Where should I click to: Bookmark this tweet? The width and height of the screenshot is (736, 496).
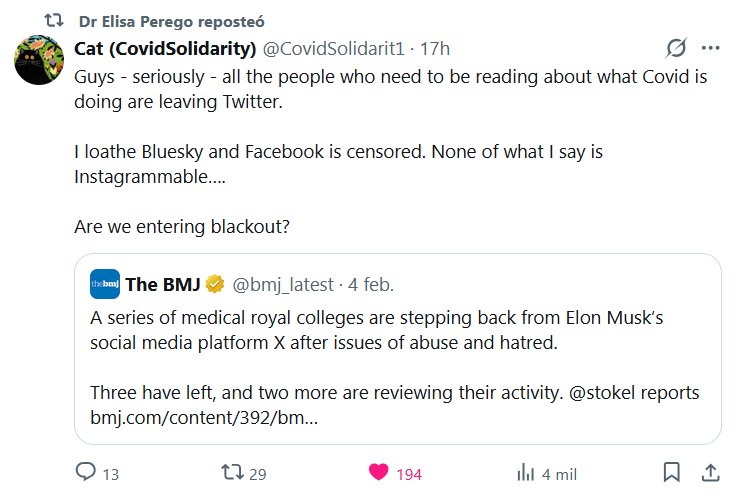672,472
